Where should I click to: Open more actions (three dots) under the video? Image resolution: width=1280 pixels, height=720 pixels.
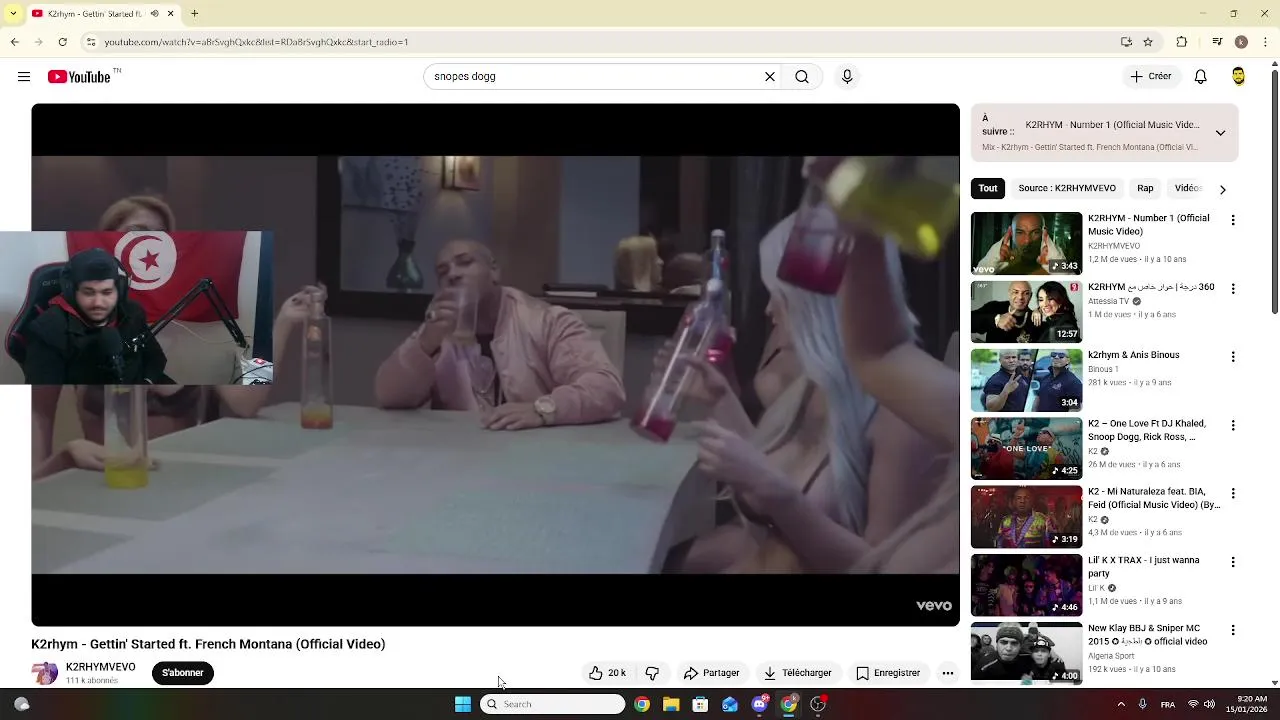[x=948, y=673]
